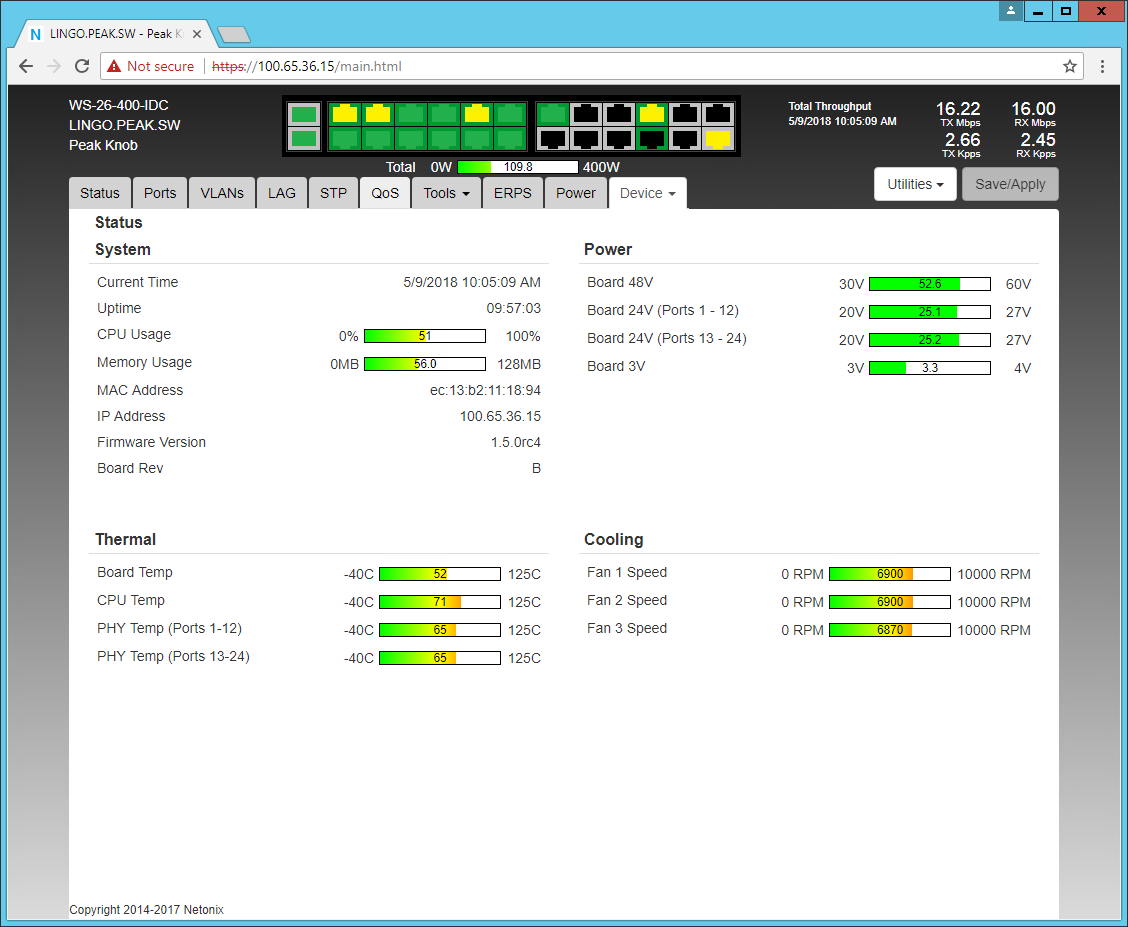The height and width of the screenshot is (927, 1128).
Task: Click the top SFP port at far left
Action: [304, 113]
